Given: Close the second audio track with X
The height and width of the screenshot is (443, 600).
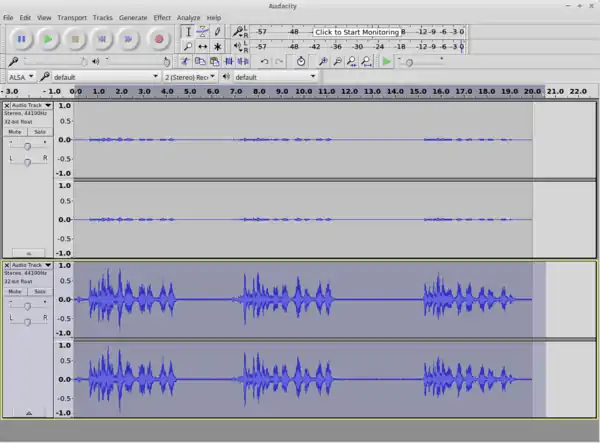Looking at the screenshot, I should pos(7,265).
